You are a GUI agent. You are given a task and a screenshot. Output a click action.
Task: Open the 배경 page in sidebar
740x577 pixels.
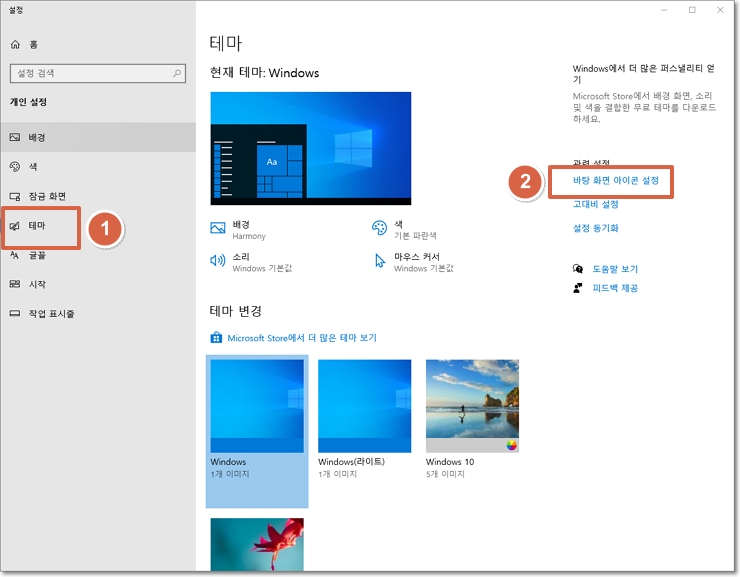point(98,137)
